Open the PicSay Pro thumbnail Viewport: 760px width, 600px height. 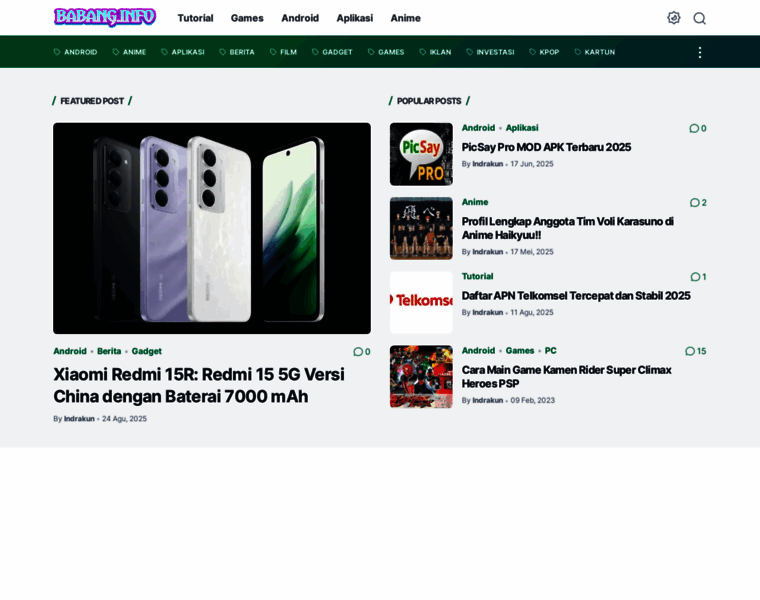[421, 154]
